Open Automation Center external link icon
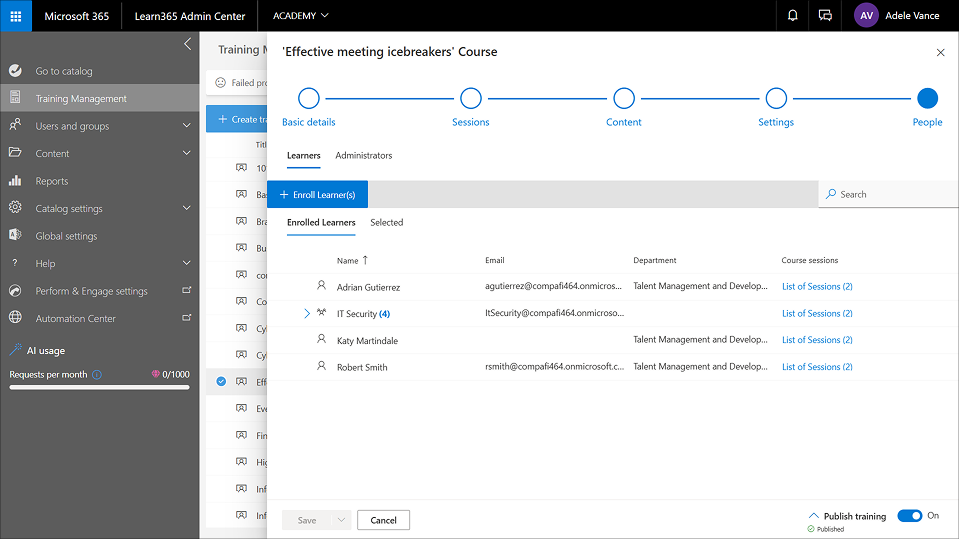The height and width of the screenshot is (539, 959). click(x=187, y=318)
